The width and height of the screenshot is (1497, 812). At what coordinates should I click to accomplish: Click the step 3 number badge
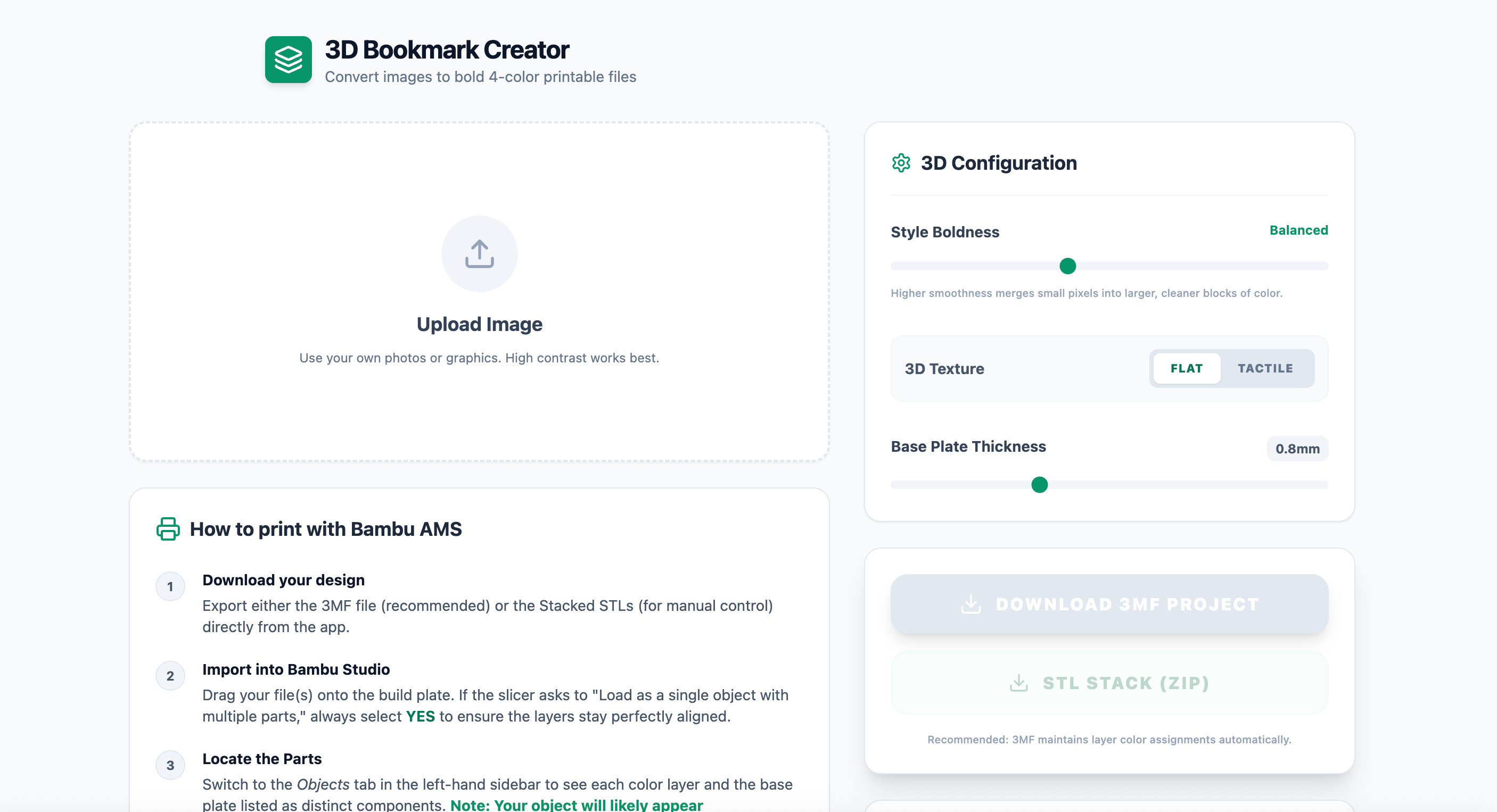pos(170,765)
